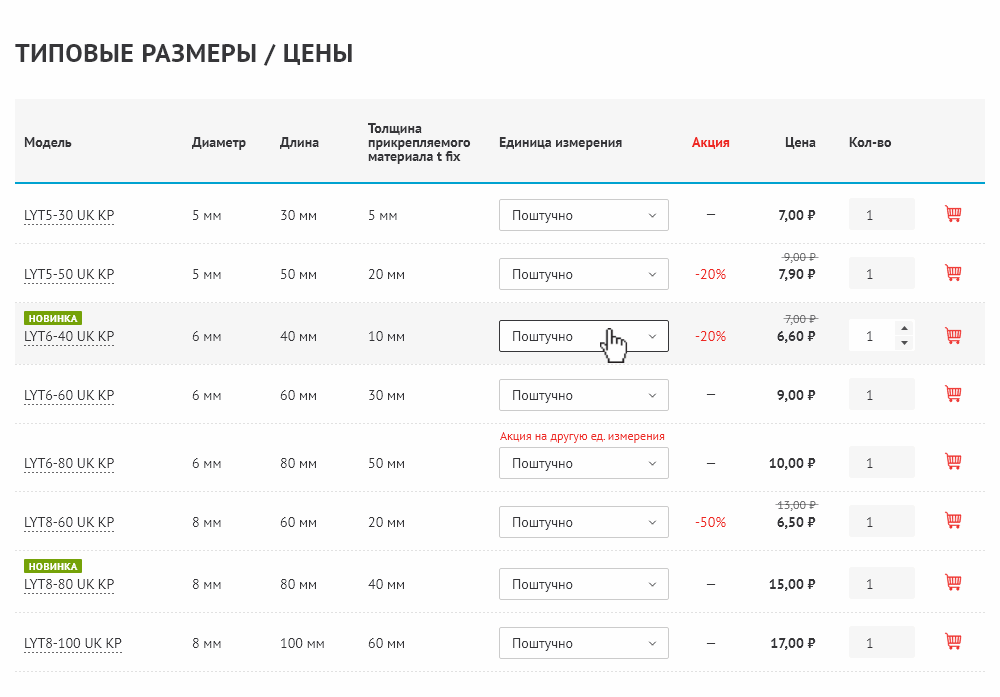Click cart icon for LYT5-50 UK KP
The image size is (1000, 697).
tap(953, 273)
